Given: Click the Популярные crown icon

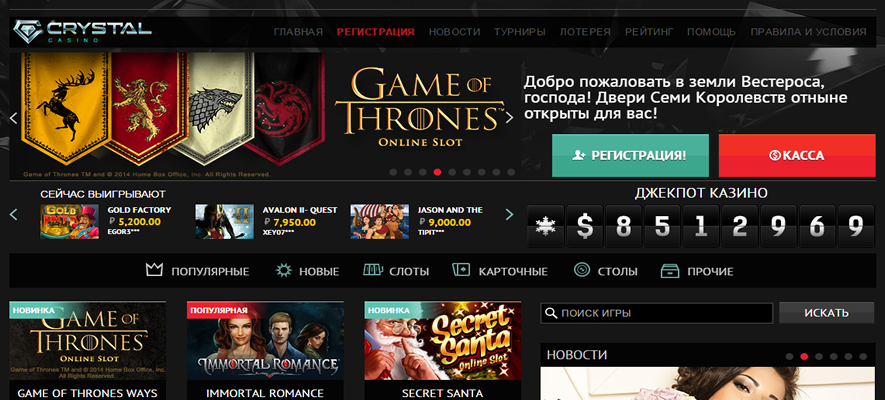Looking at the screenshot, I should click(154, 270).
